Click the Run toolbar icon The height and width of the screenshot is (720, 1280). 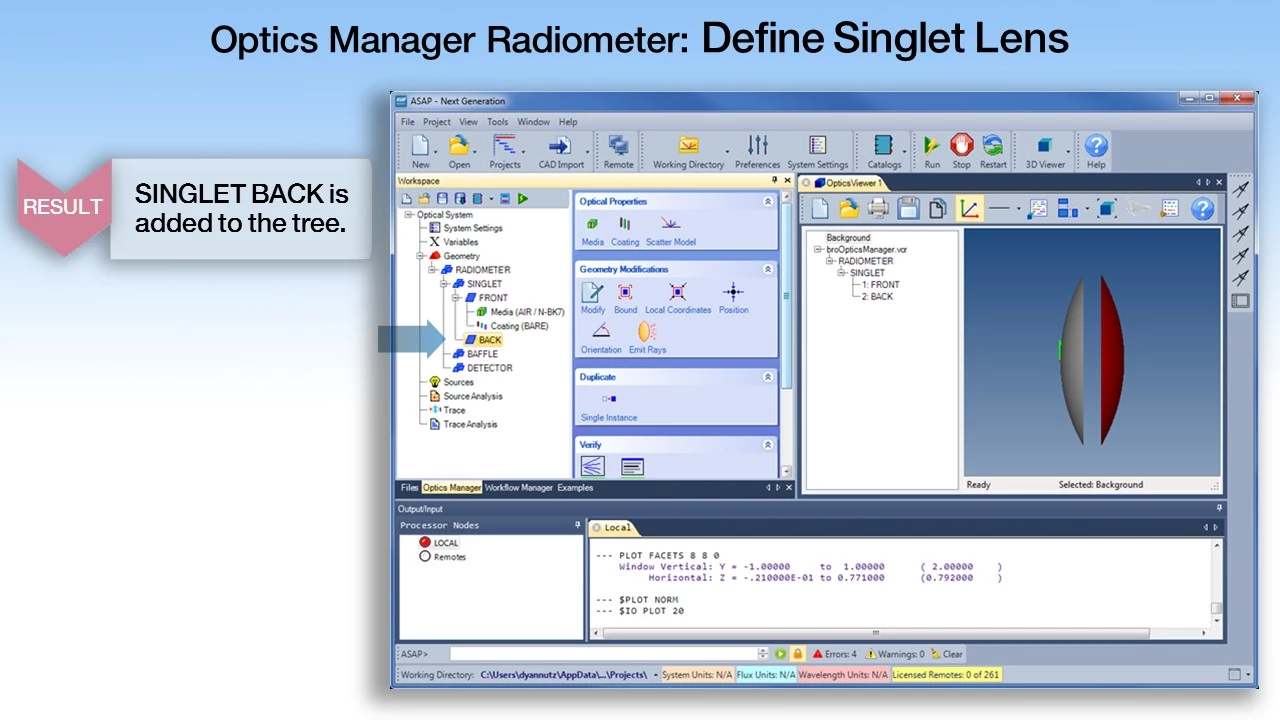[x=931, y=147]
